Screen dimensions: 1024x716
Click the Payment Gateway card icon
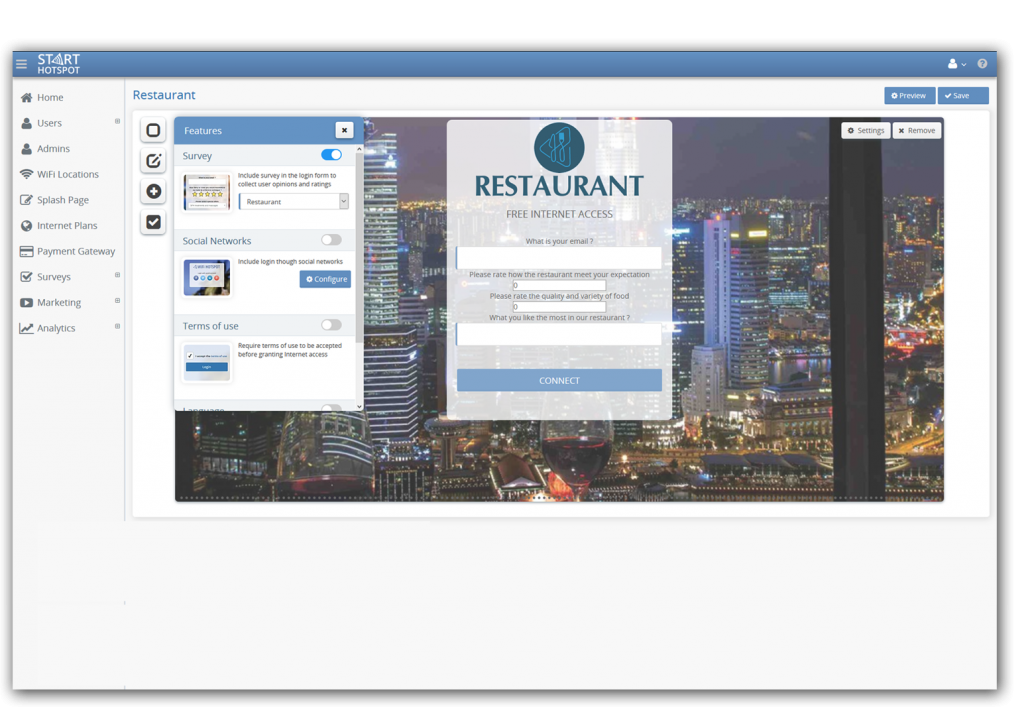tap(26, 251)
